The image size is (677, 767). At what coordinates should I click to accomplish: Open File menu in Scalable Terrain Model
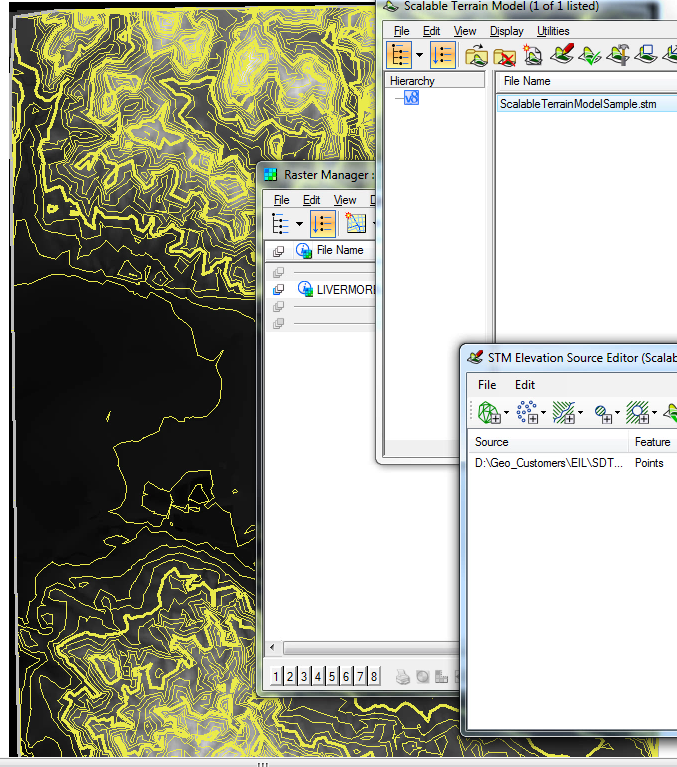point(401,31)
